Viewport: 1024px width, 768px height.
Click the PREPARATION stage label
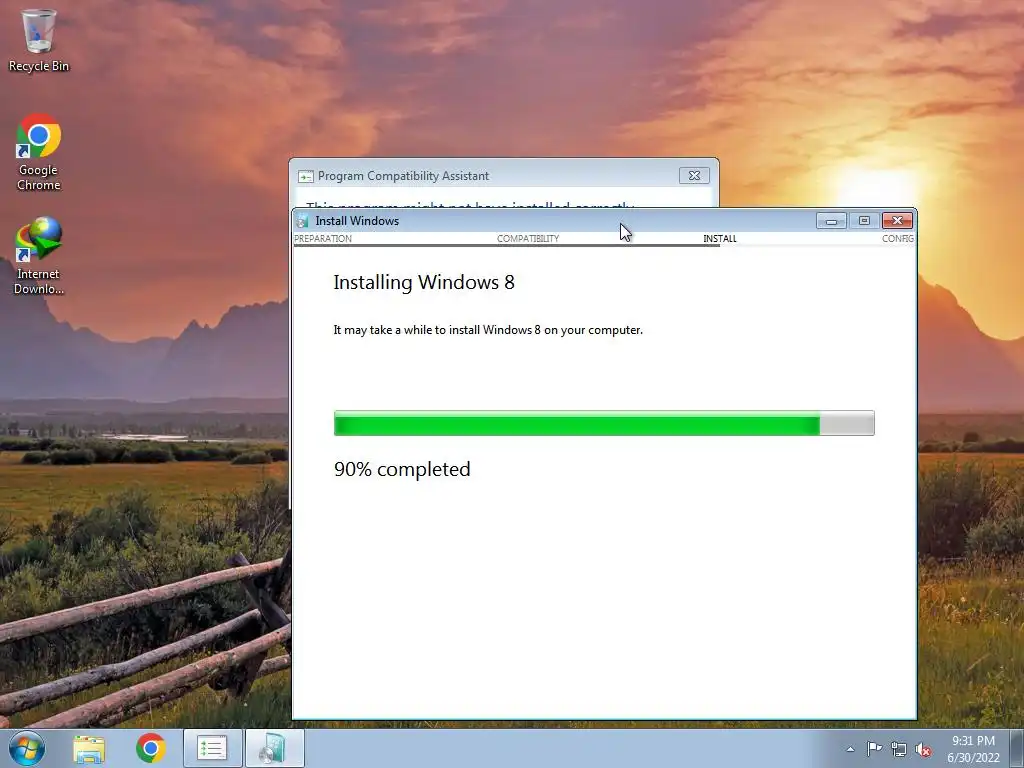coord(323,238)
